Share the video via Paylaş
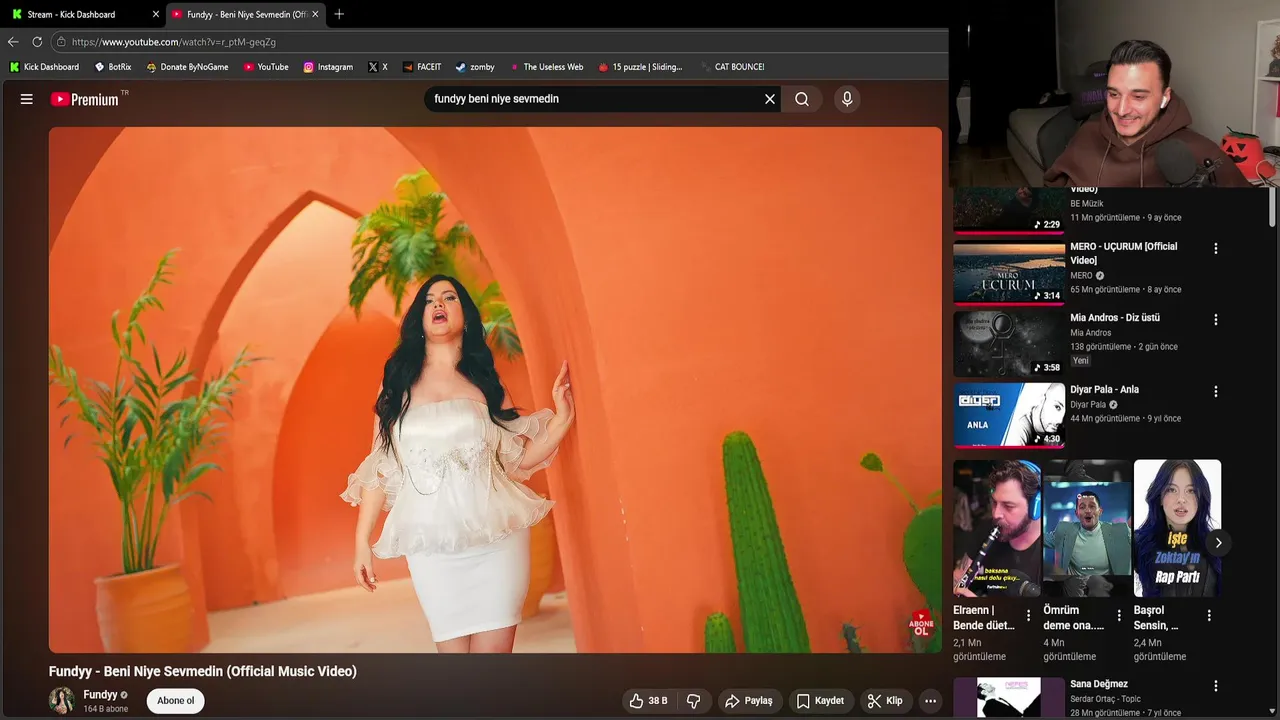Viewport: 1280px width, 720px height. click(x=749, y=701)
